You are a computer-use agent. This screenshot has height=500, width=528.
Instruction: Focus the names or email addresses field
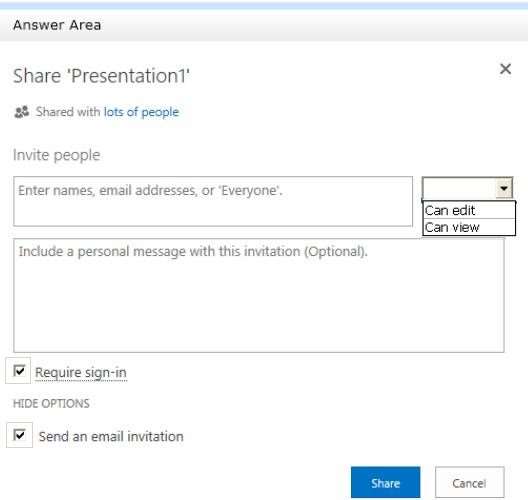tap(213, 201)
